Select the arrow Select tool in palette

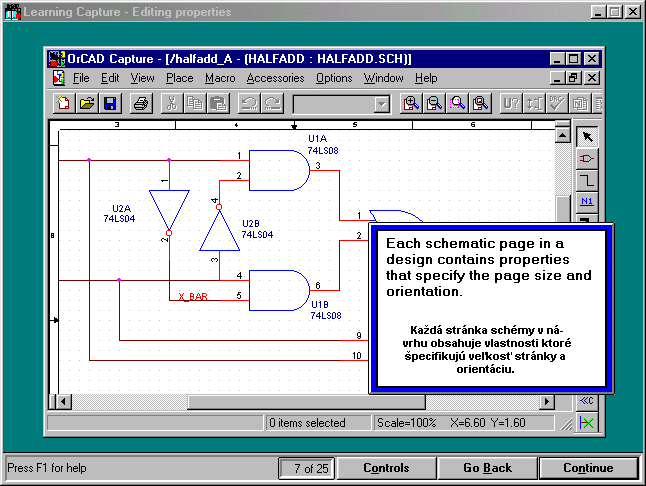tap(588, 137)
